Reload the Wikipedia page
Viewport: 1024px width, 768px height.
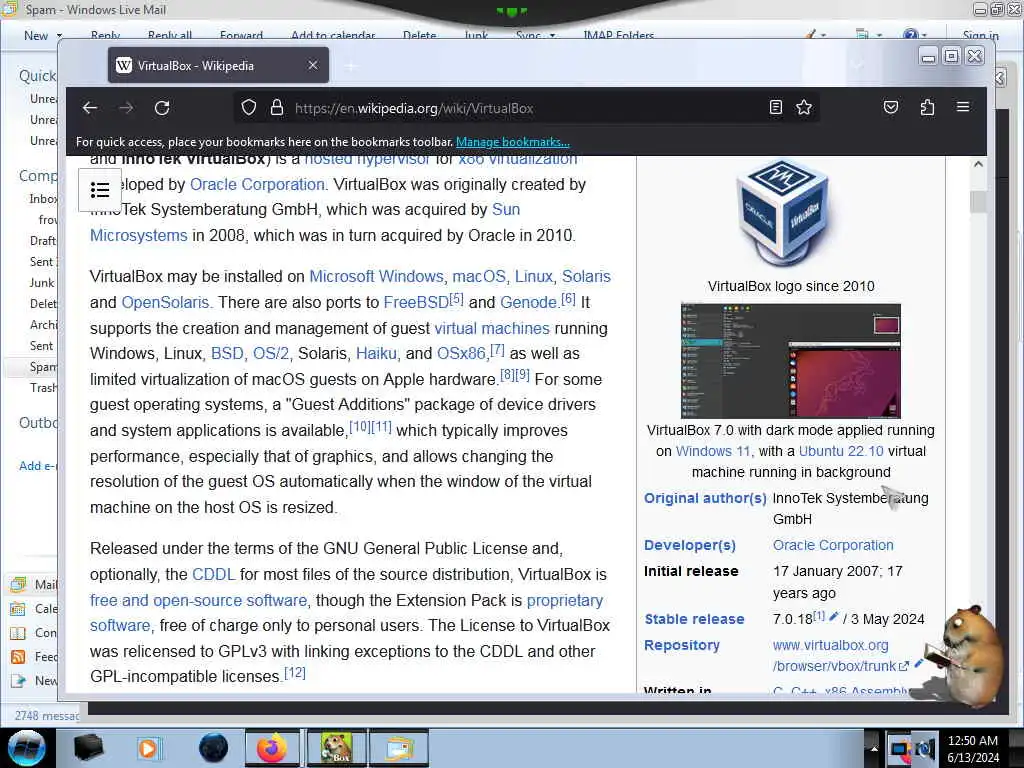coord(162,108)
